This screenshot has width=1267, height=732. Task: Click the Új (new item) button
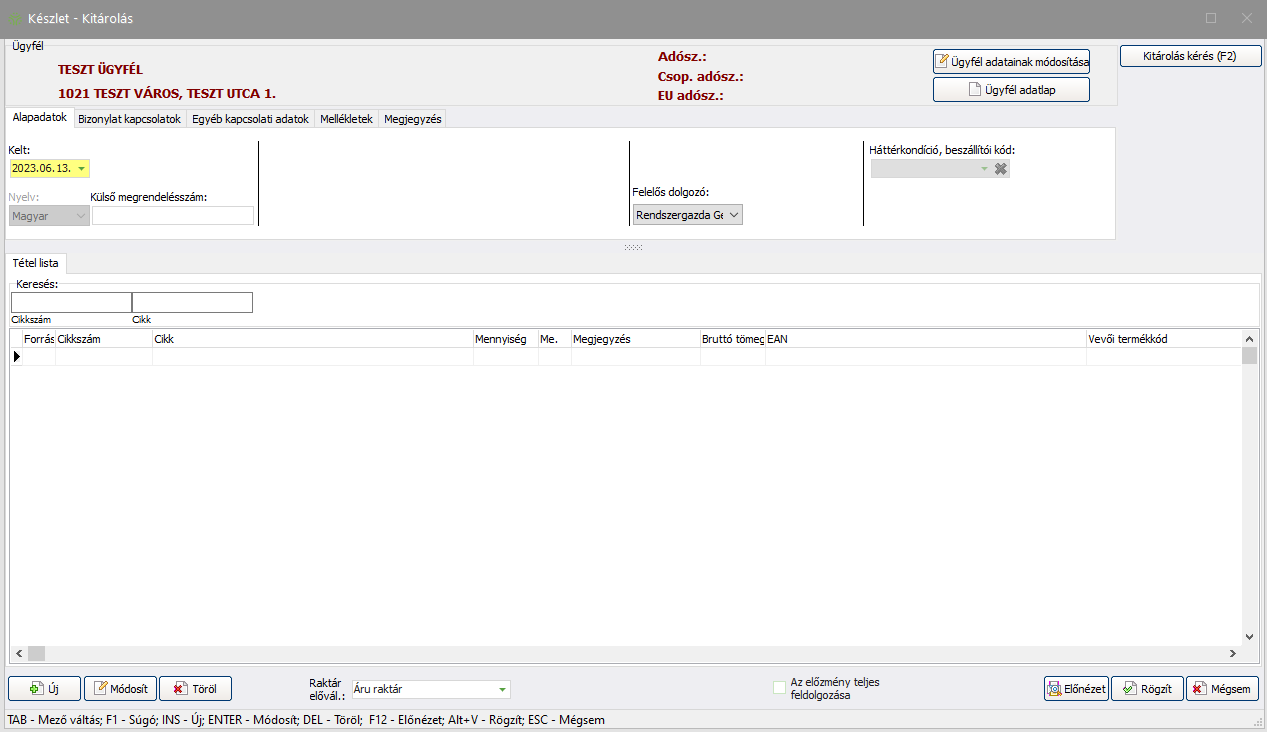coord(44,689)
